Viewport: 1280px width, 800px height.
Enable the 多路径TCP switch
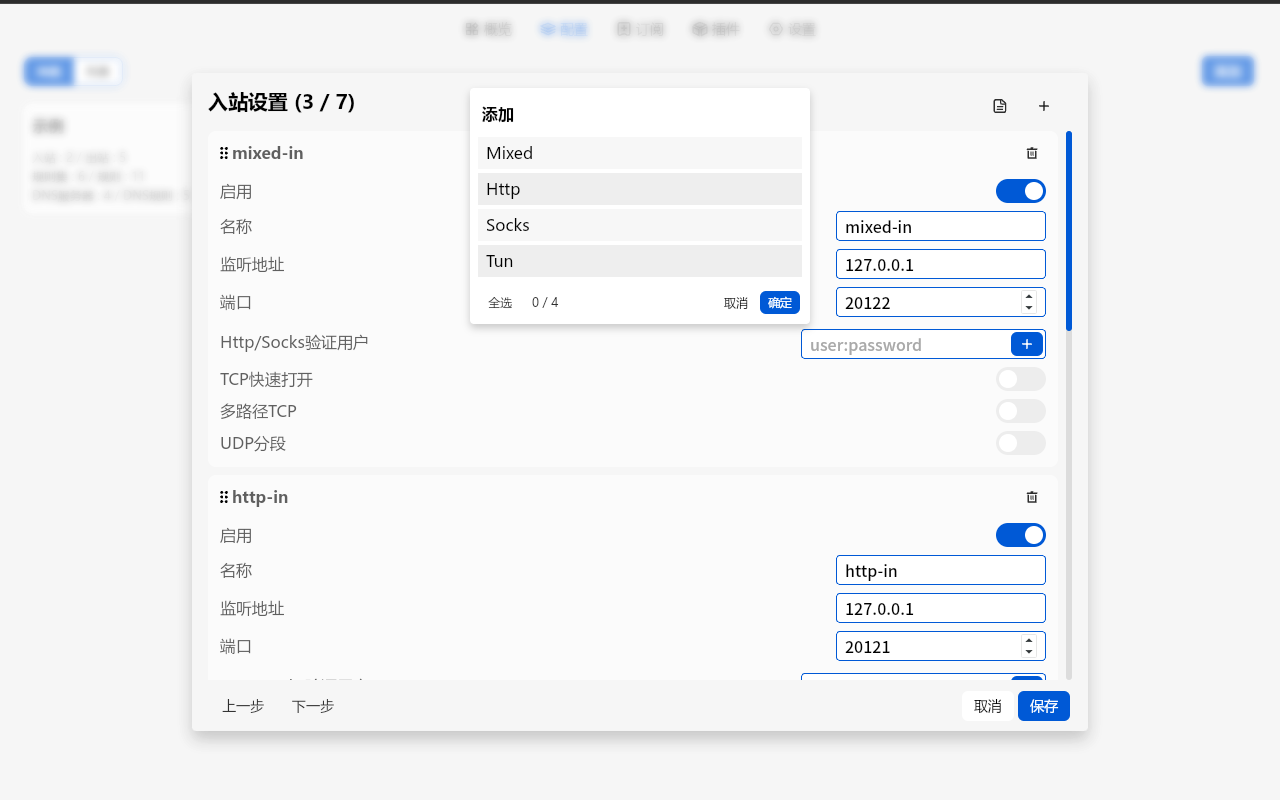[x=1021, y=411]
